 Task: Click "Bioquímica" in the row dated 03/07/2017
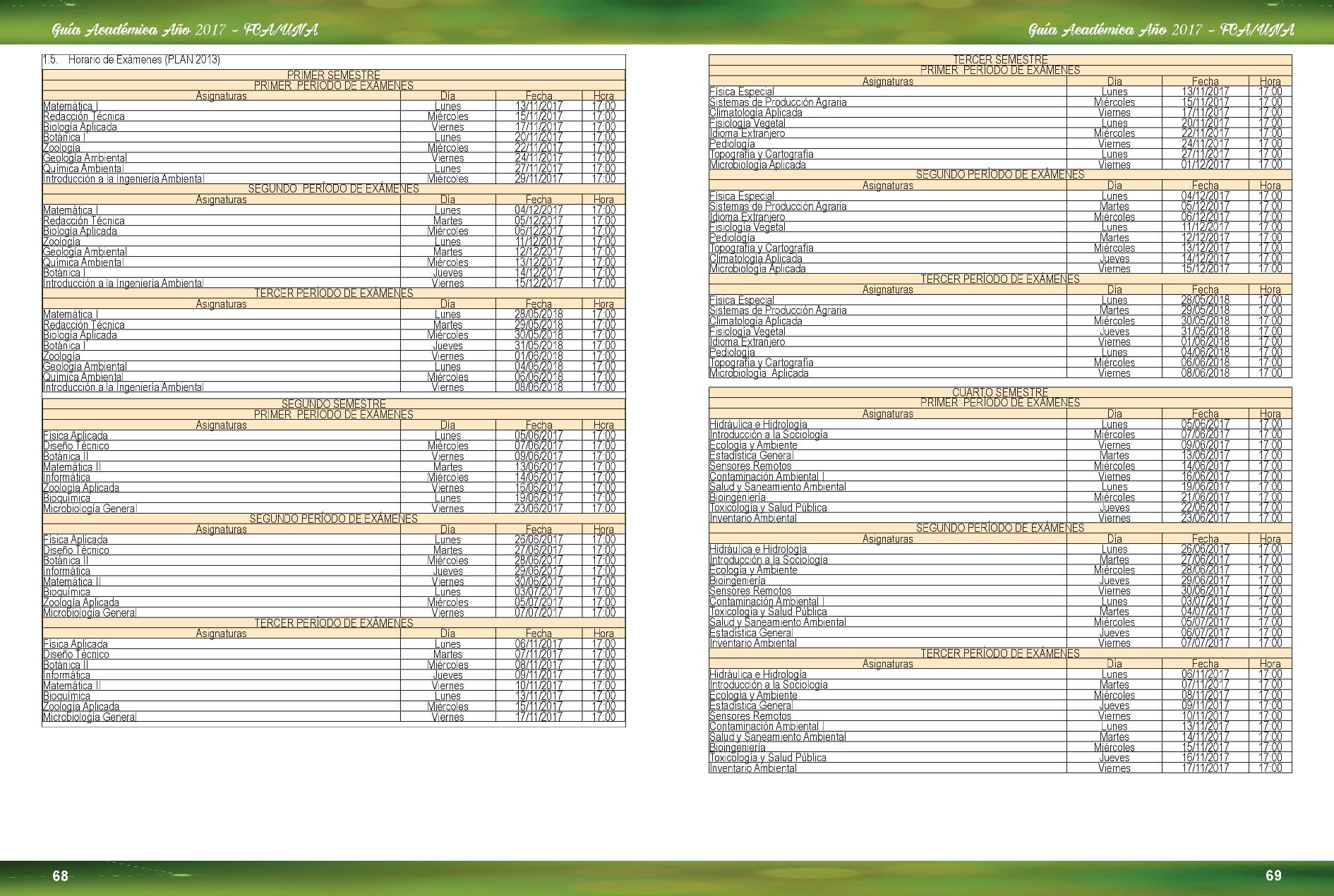(66, 592)
